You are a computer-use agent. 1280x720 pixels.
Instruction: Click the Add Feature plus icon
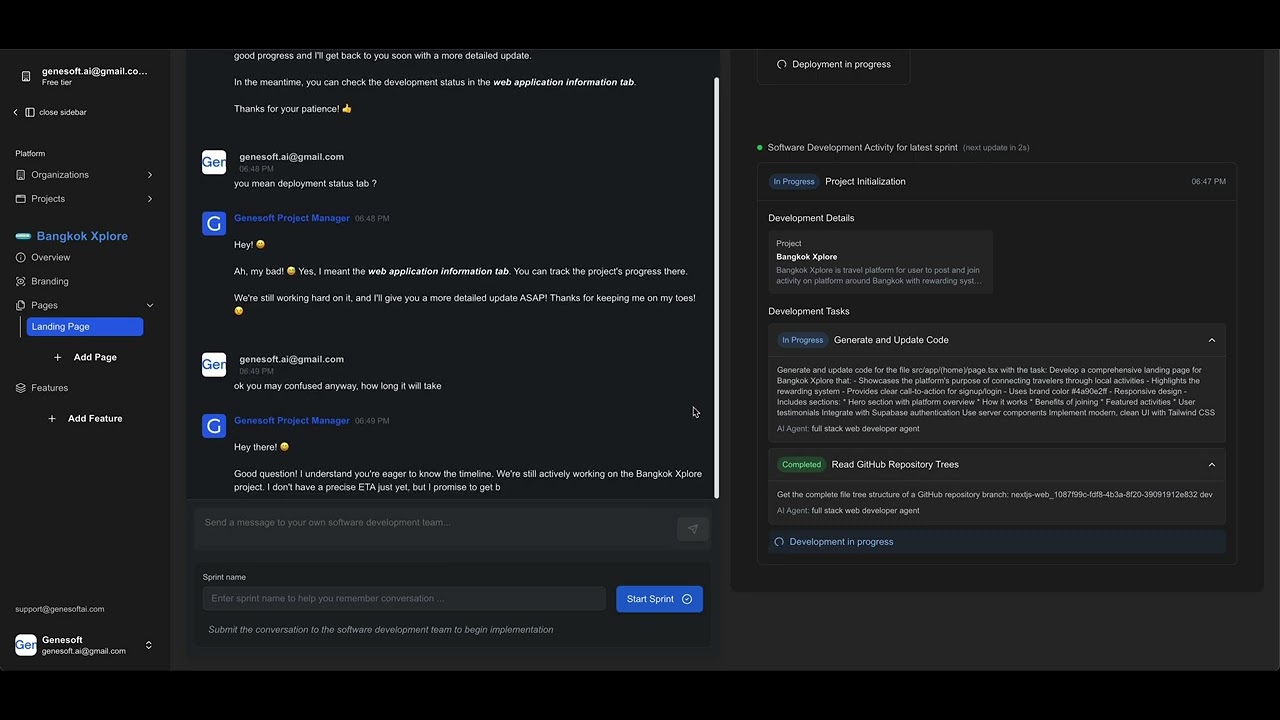(x=52, y=419)
